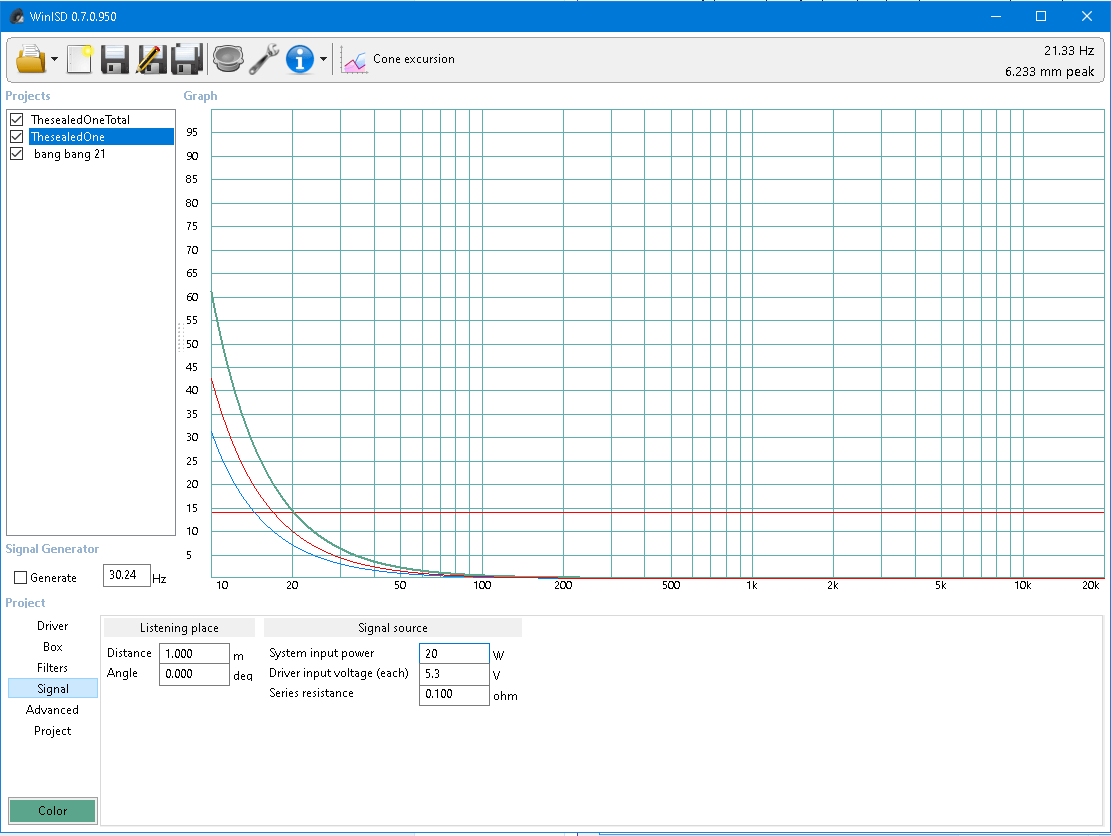Screen dimensions: 1111x836
Task: Select the Signal tab
Action: 52,689
